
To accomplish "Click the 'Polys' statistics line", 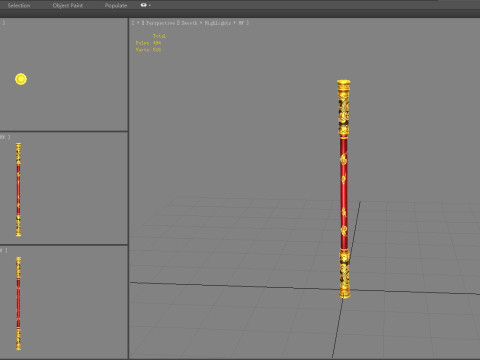I will click(148, 43).
